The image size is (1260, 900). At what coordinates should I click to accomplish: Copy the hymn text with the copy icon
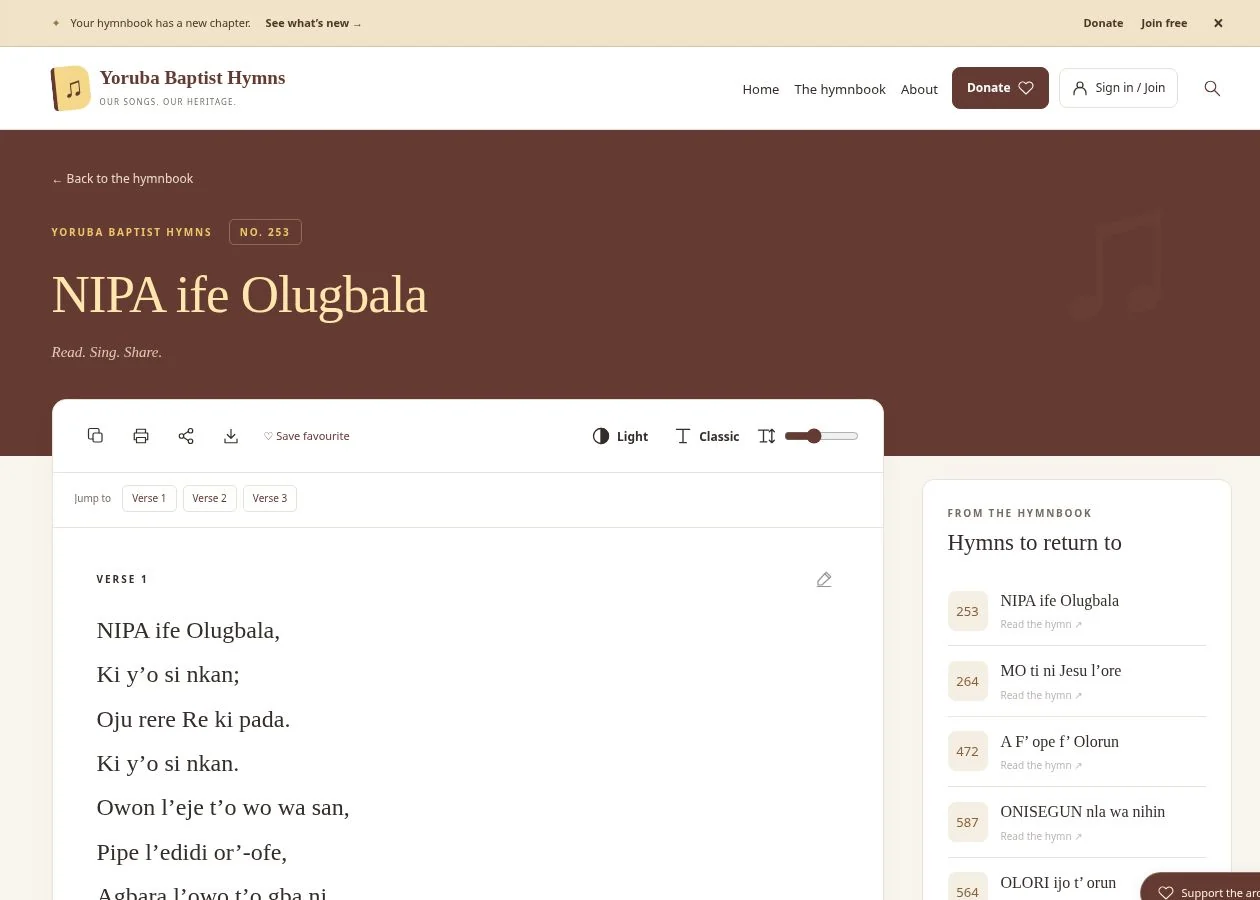click(95, 436)
